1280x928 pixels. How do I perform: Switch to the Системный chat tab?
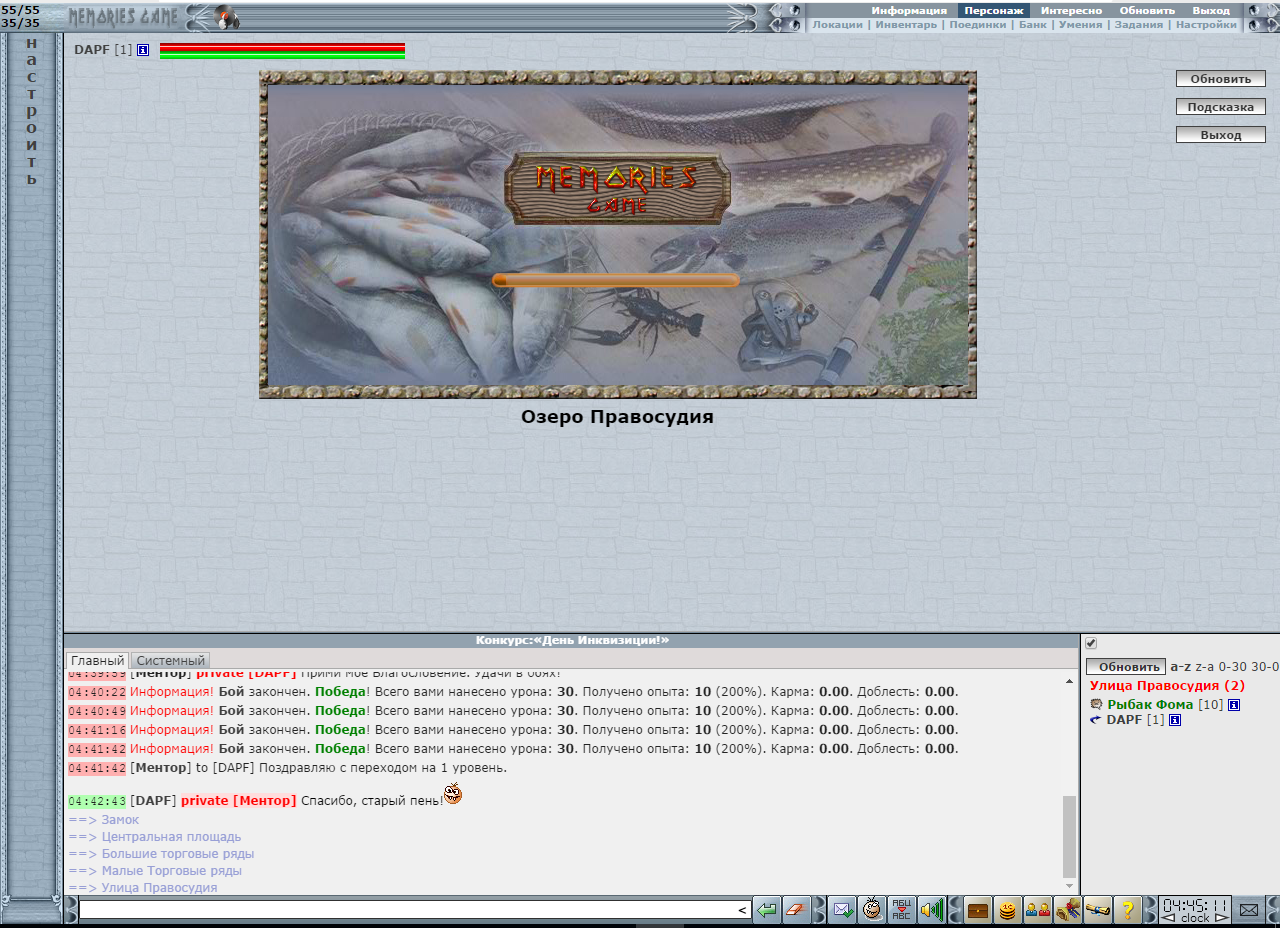(x=171, y=661)
